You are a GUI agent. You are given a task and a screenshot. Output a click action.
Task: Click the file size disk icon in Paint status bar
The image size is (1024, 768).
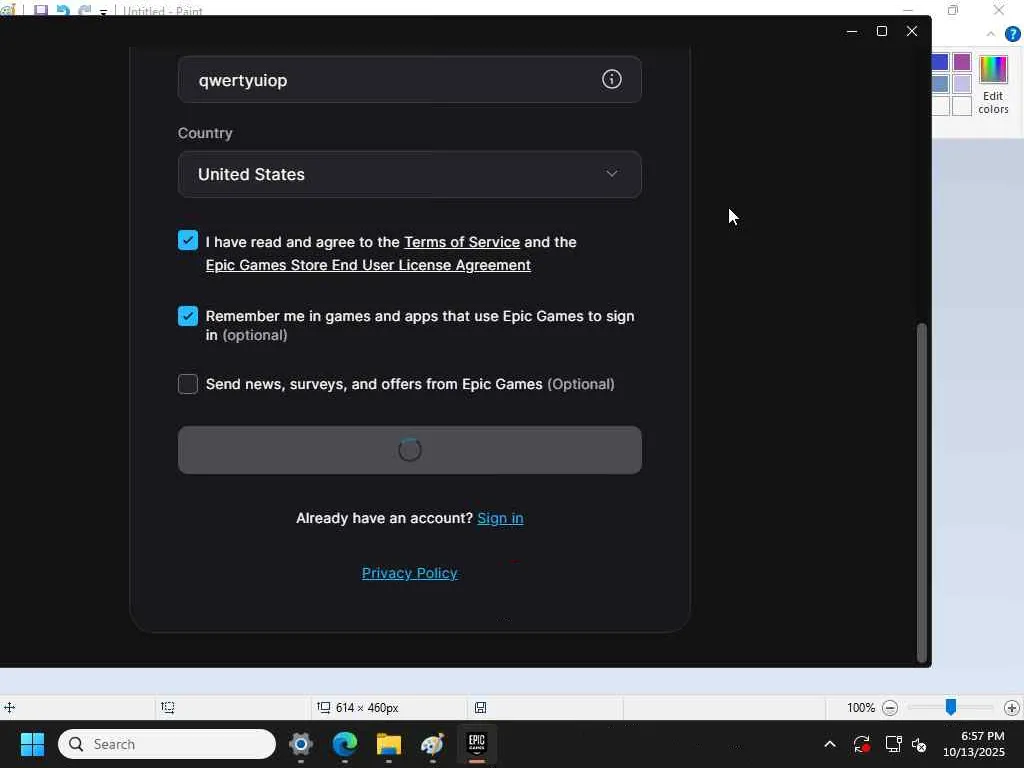[x=481, y=707]
